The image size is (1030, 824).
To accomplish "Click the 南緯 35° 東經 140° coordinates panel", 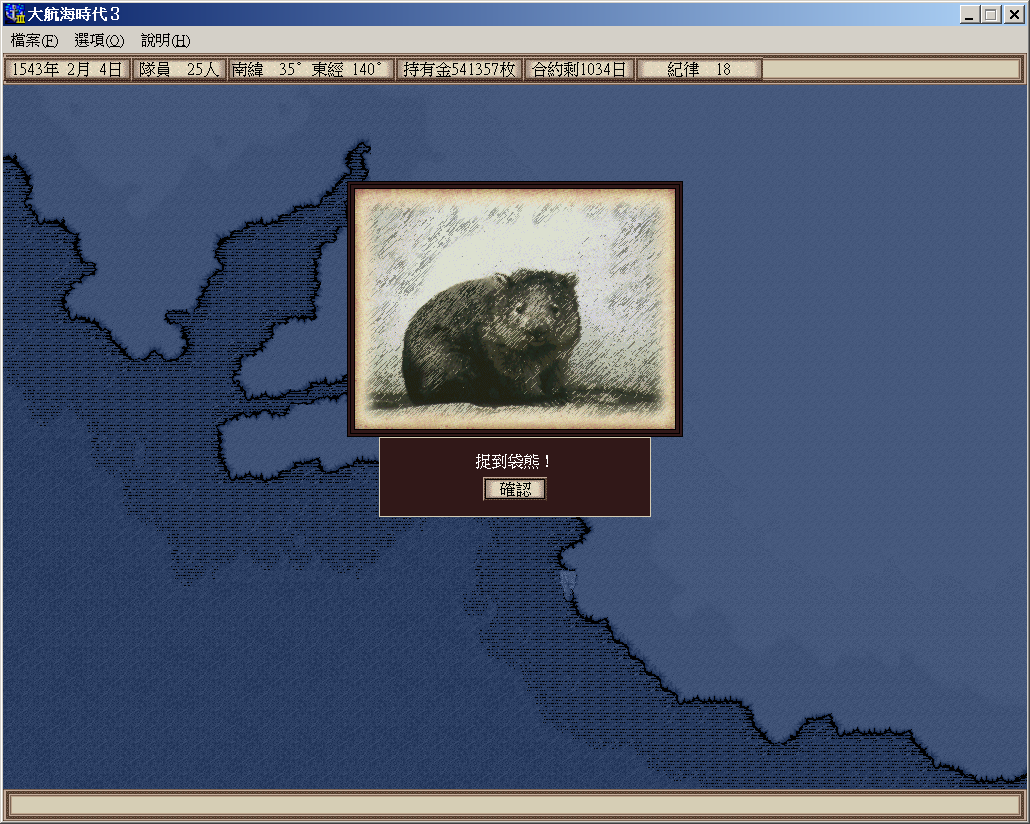I will (309, 70).
